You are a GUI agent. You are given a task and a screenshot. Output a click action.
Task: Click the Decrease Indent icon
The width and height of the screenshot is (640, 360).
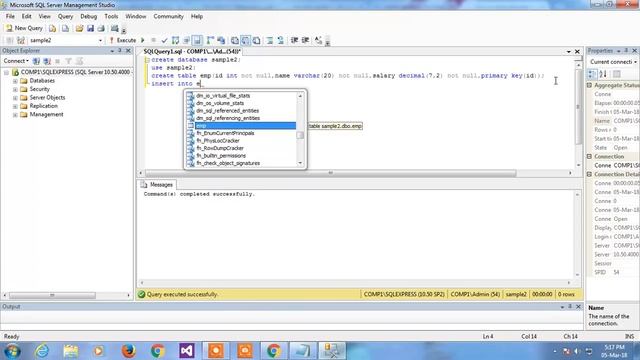pos(294,40)
